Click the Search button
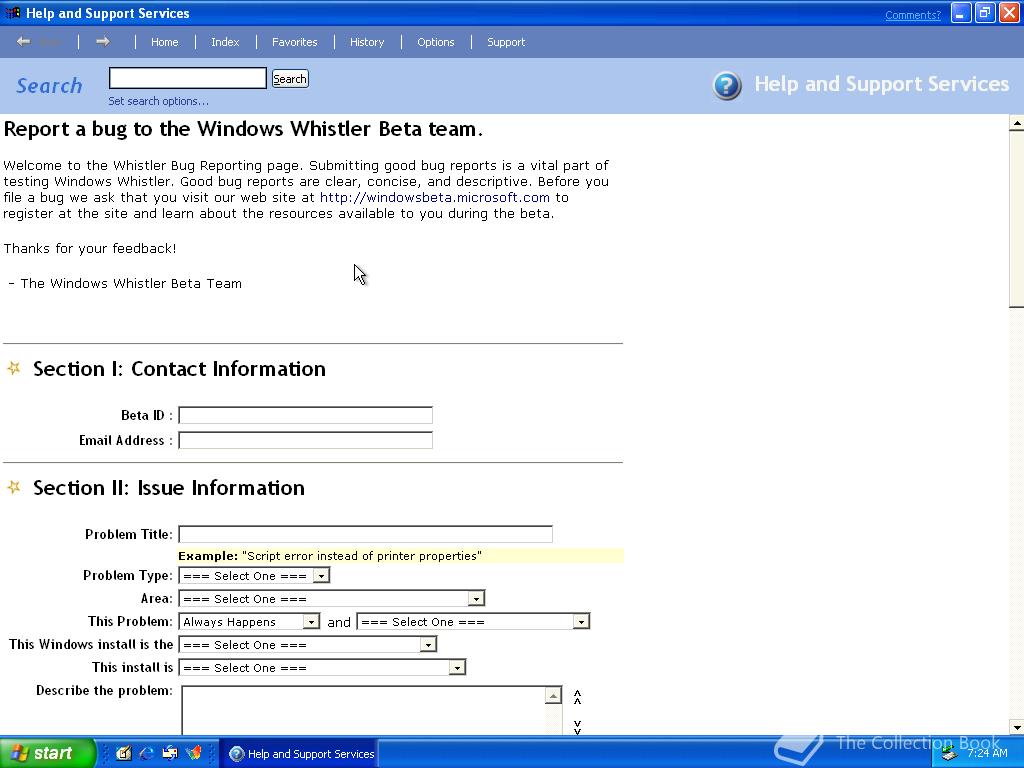This screenshot has height=768, width=1024. (x=290, y=79)
